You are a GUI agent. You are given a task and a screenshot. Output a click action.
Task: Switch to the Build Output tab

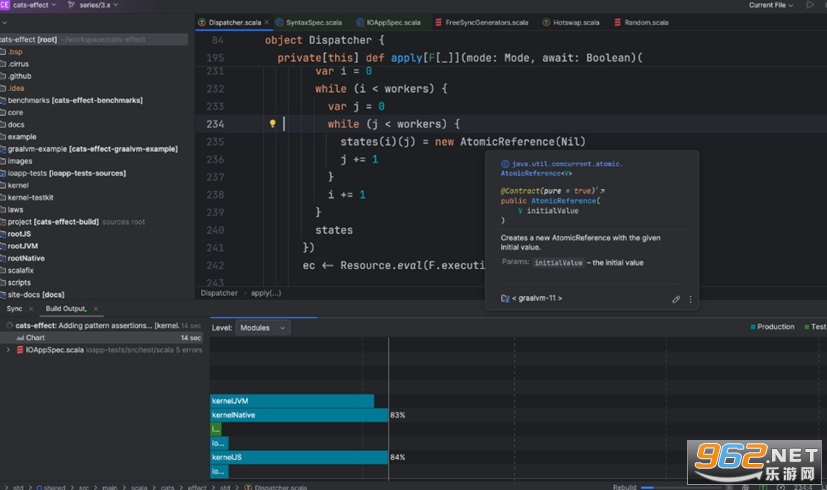[65, 309]
